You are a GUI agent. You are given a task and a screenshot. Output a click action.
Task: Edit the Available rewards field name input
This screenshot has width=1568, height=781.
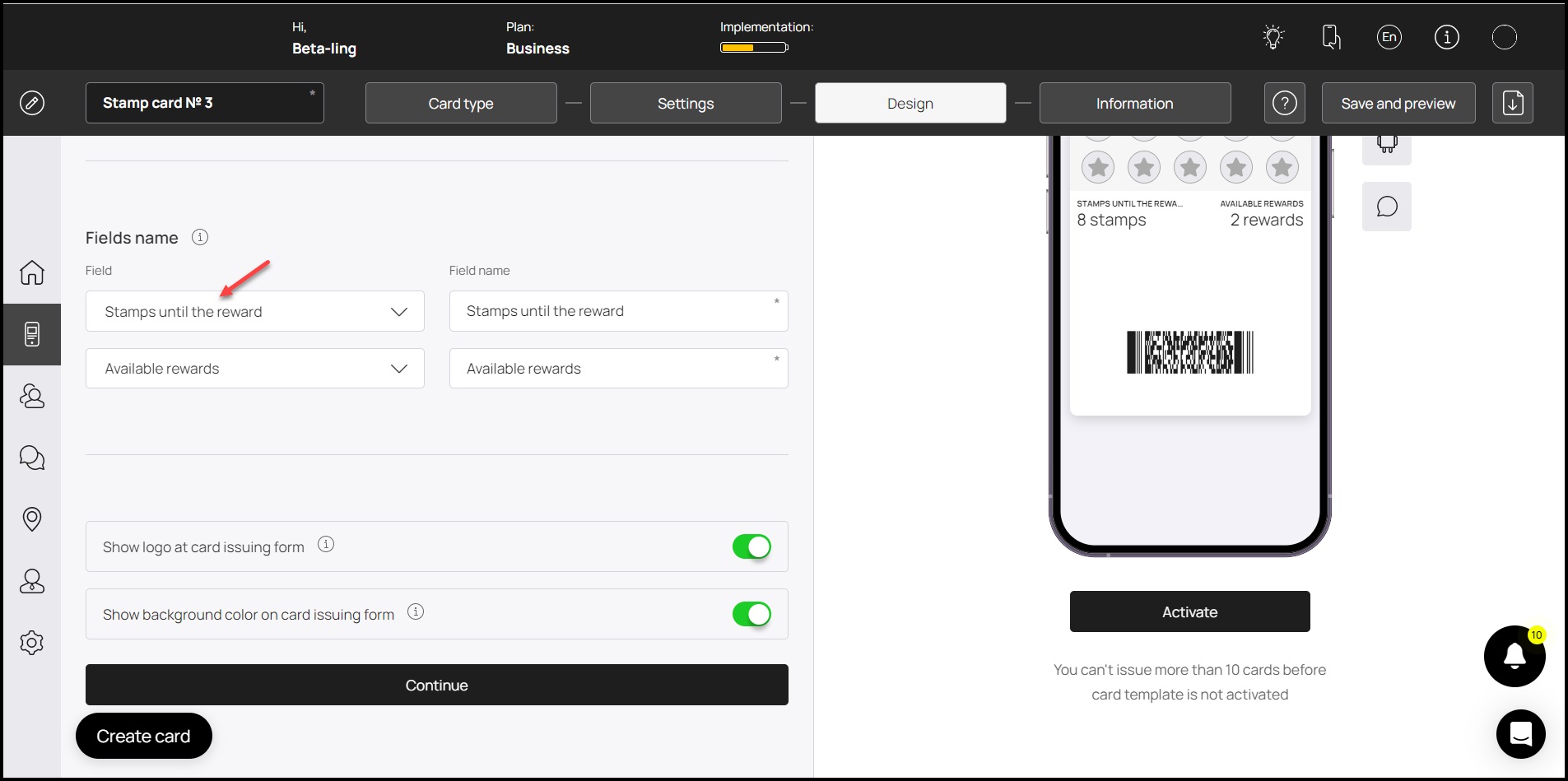click(x=619, y=369)
